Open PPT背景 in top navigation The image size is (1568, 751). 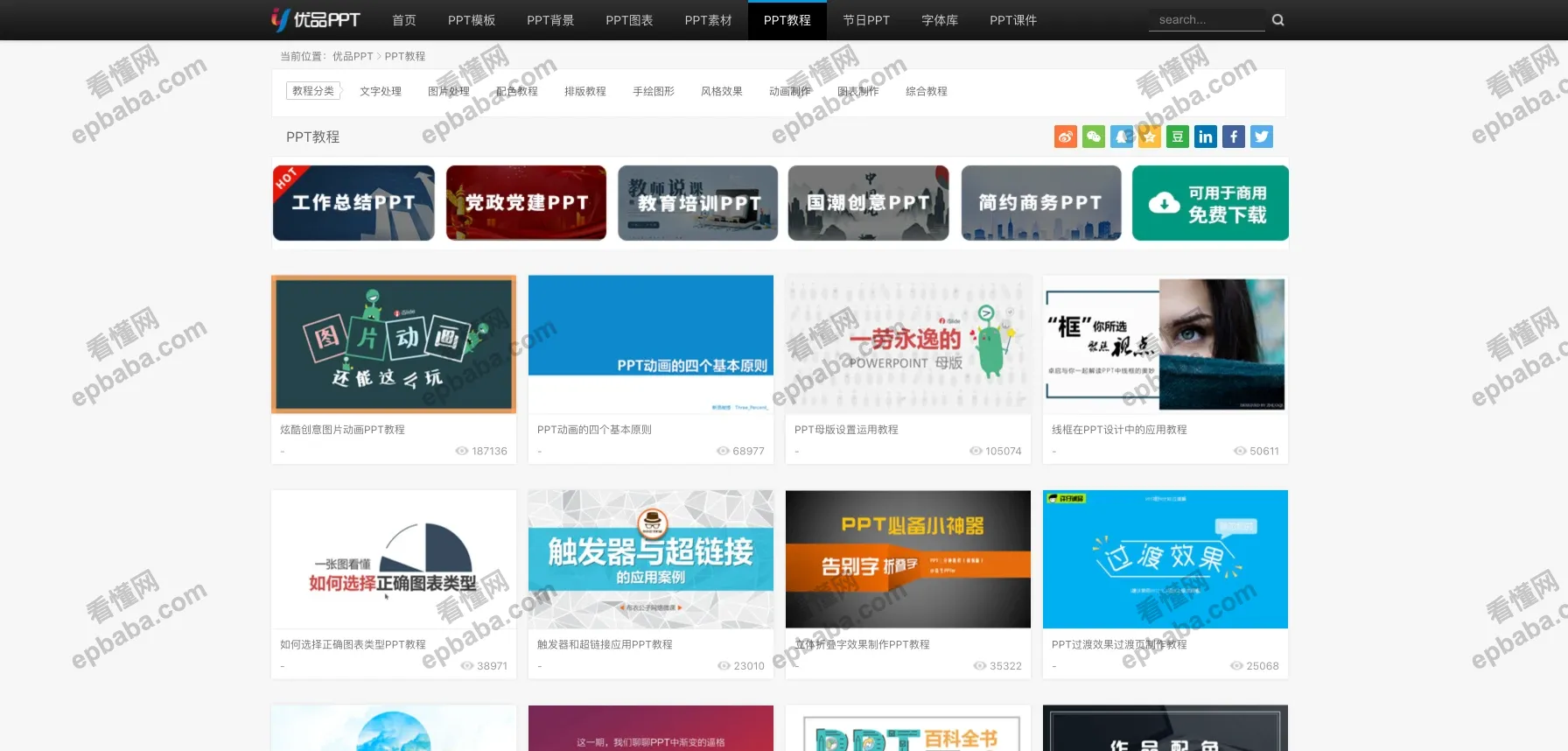(550, 20)
